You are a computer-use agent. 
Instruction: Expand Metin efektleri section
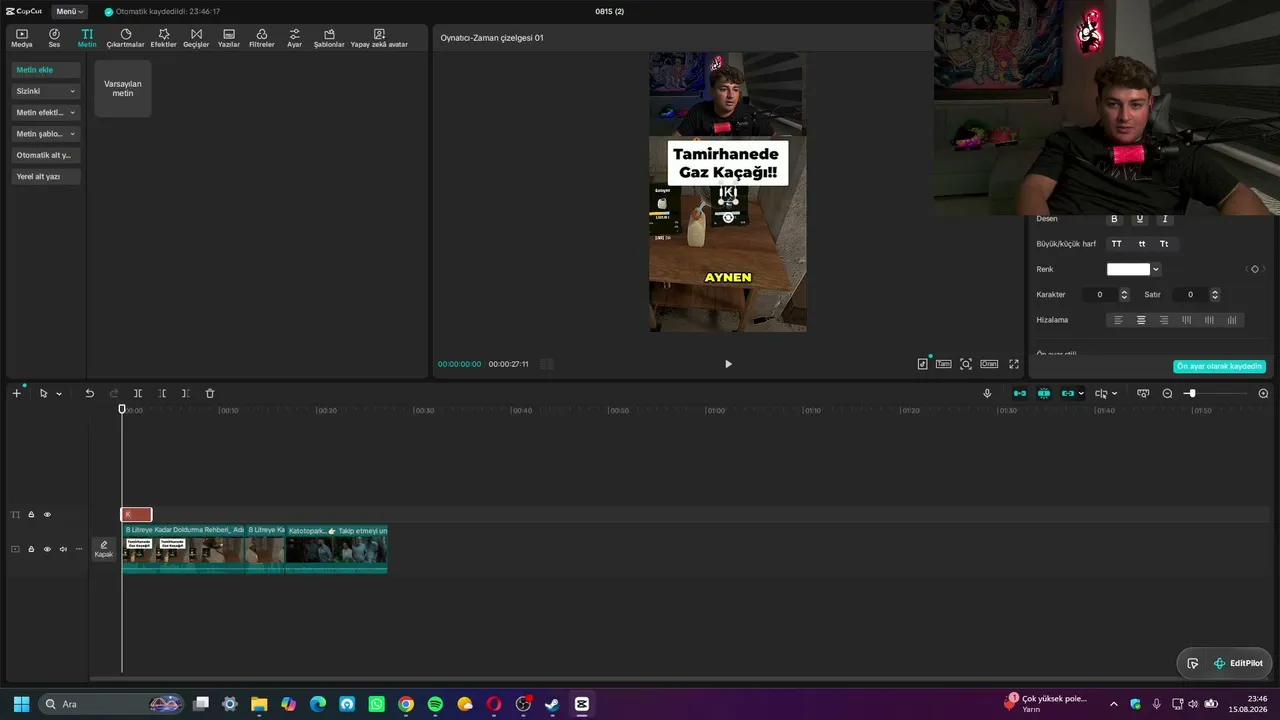pyautogui.click(x=46, y=112)
